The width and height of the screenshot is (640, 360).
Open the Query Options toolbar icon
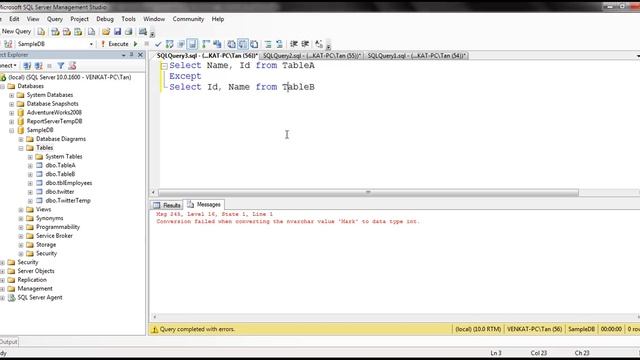pos(181,44)
